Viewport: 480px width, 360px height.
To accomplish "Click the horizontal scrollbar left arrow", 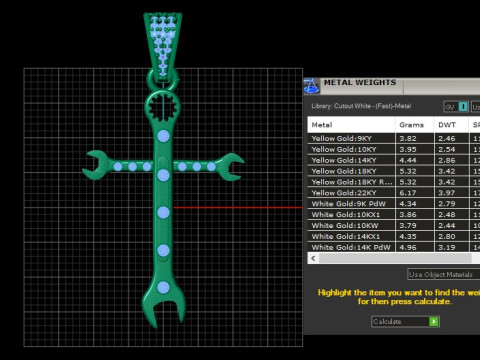I will [313, 258].
